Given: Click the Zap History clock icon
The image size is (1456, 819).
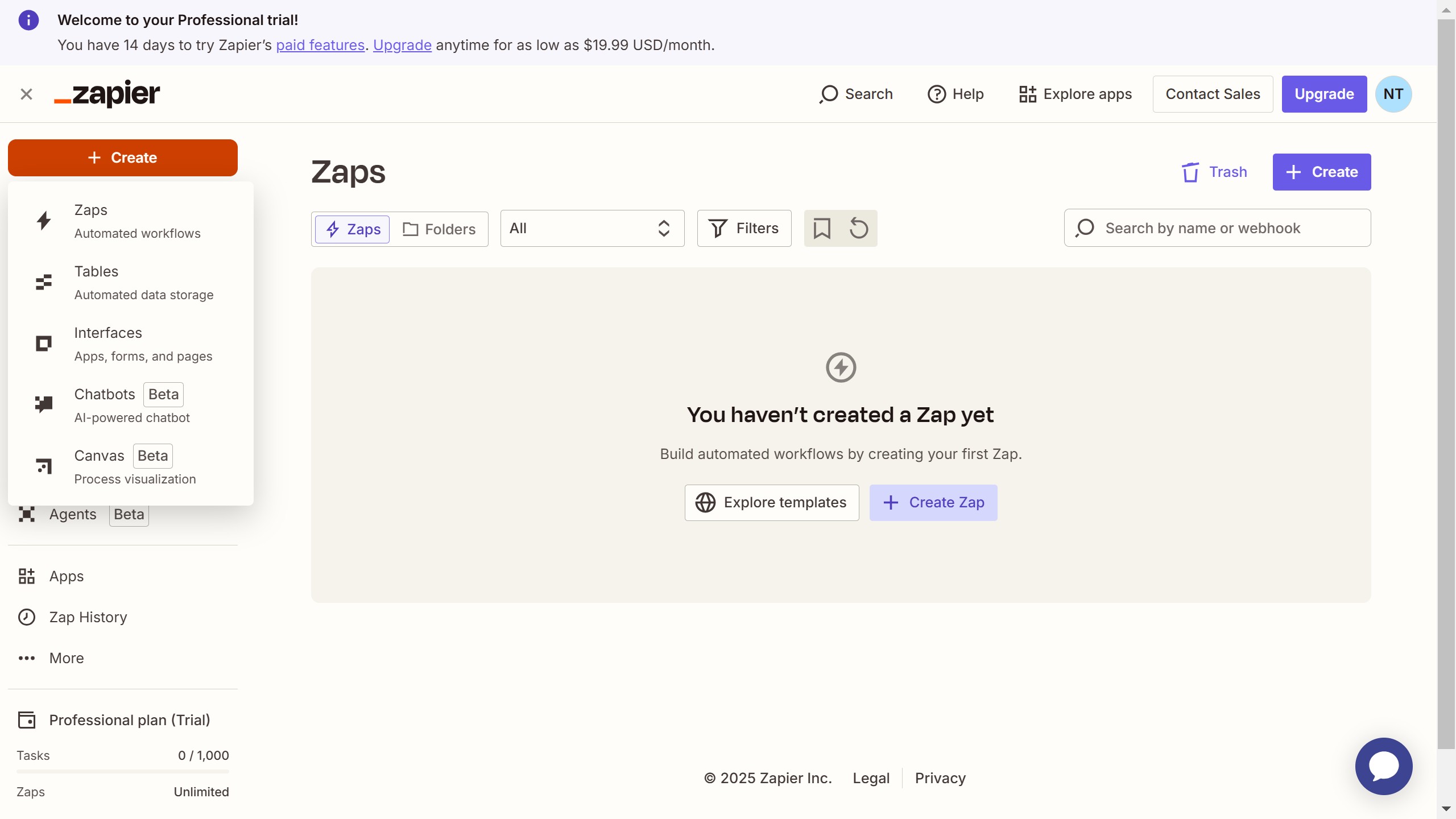Looking at the screenshot, I should 27,617.
